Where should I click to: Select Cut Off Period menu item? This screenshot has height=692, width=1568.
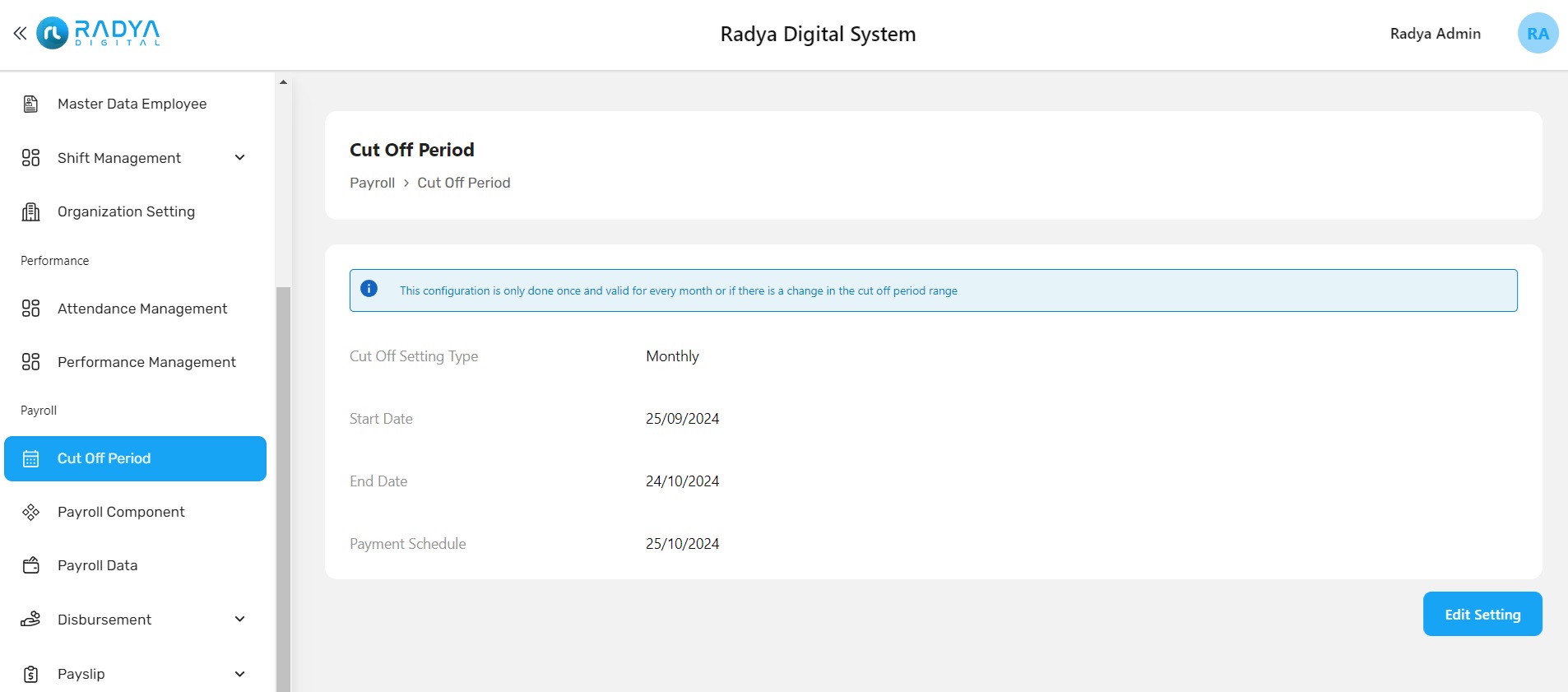click(104, 458)
